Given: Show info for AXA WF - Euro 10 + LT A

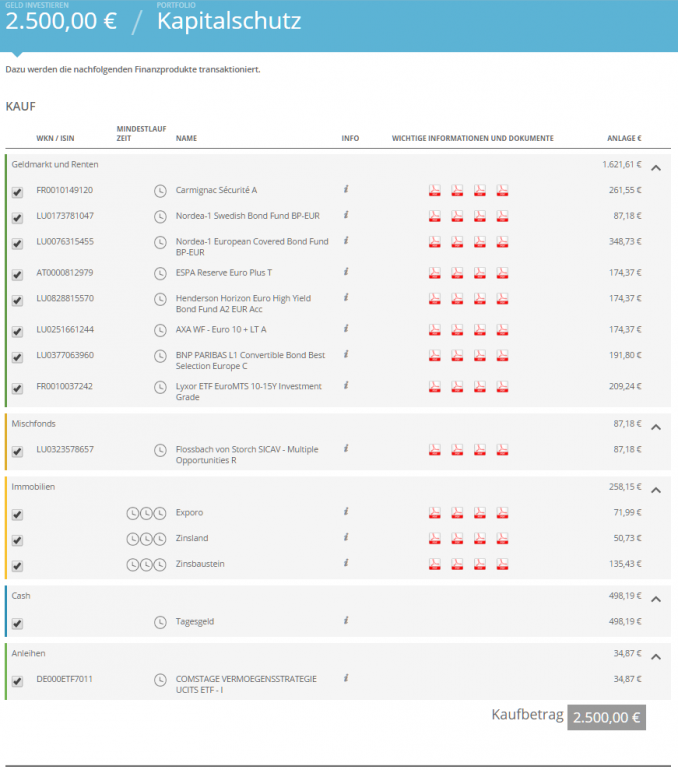Looking at the screenshot, I should 346,329.
